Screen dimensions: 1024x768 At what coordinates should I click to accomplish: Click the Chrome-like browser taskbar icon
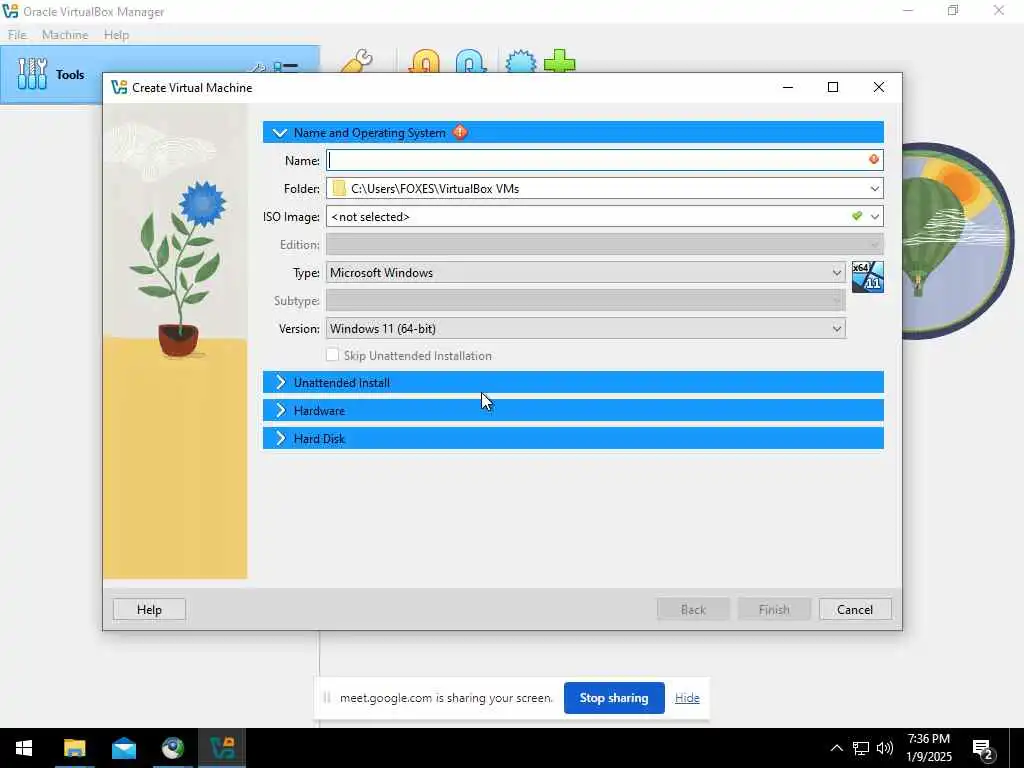172,748
